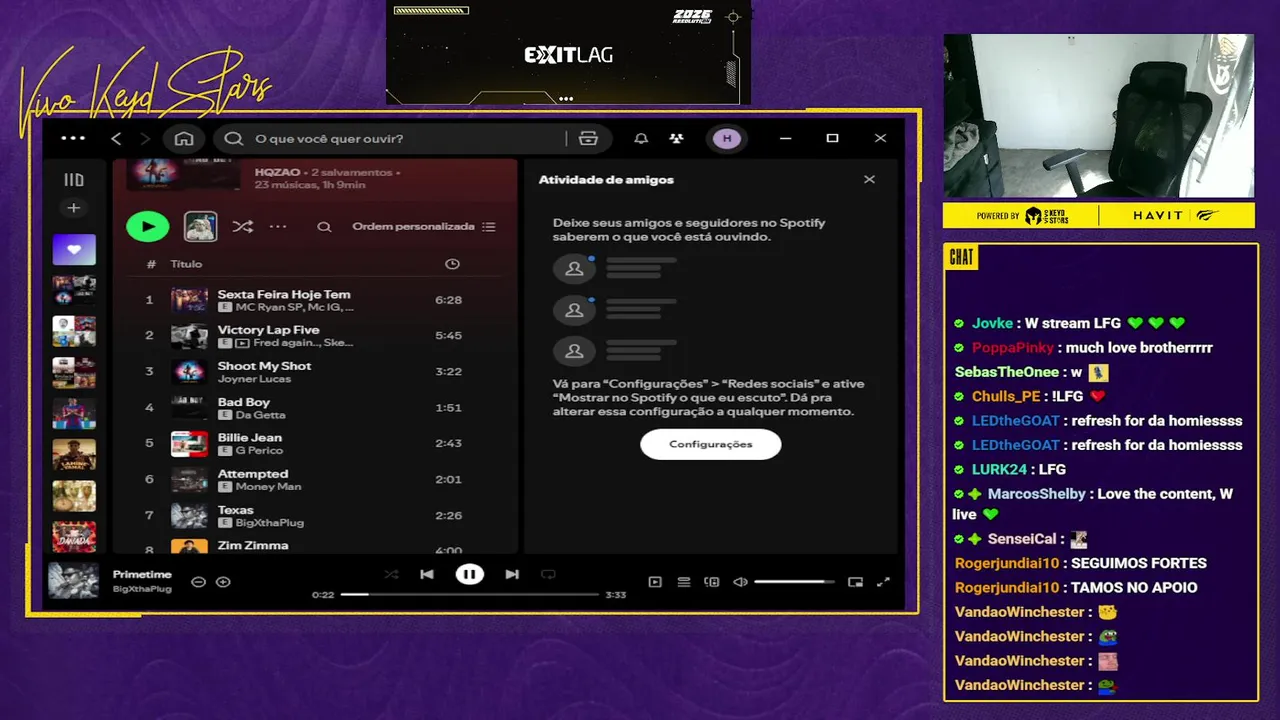Click the 'Configurações' button
Screen dimensions: 1280x720
tap(711, 444)
